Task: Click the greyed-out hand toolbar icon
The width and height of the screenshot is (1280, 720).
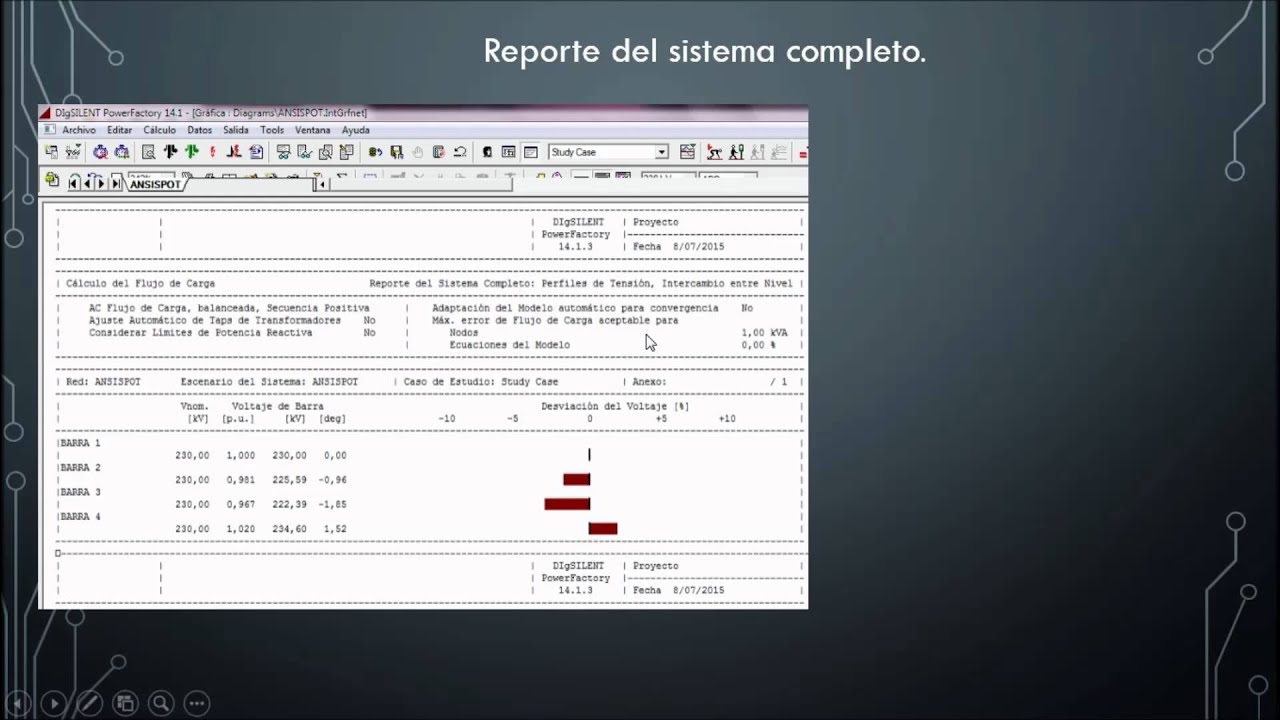Action: (417, 152)
